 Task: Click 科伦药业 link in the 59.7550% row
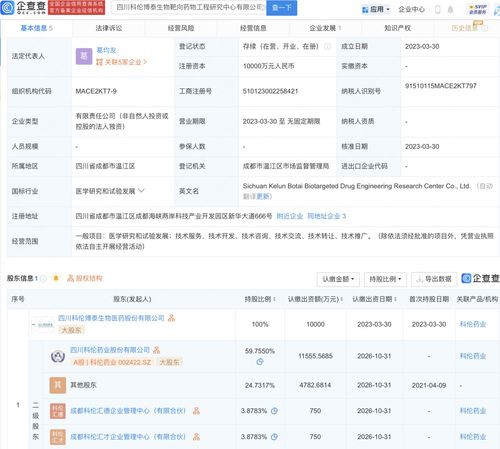[473, 356]
